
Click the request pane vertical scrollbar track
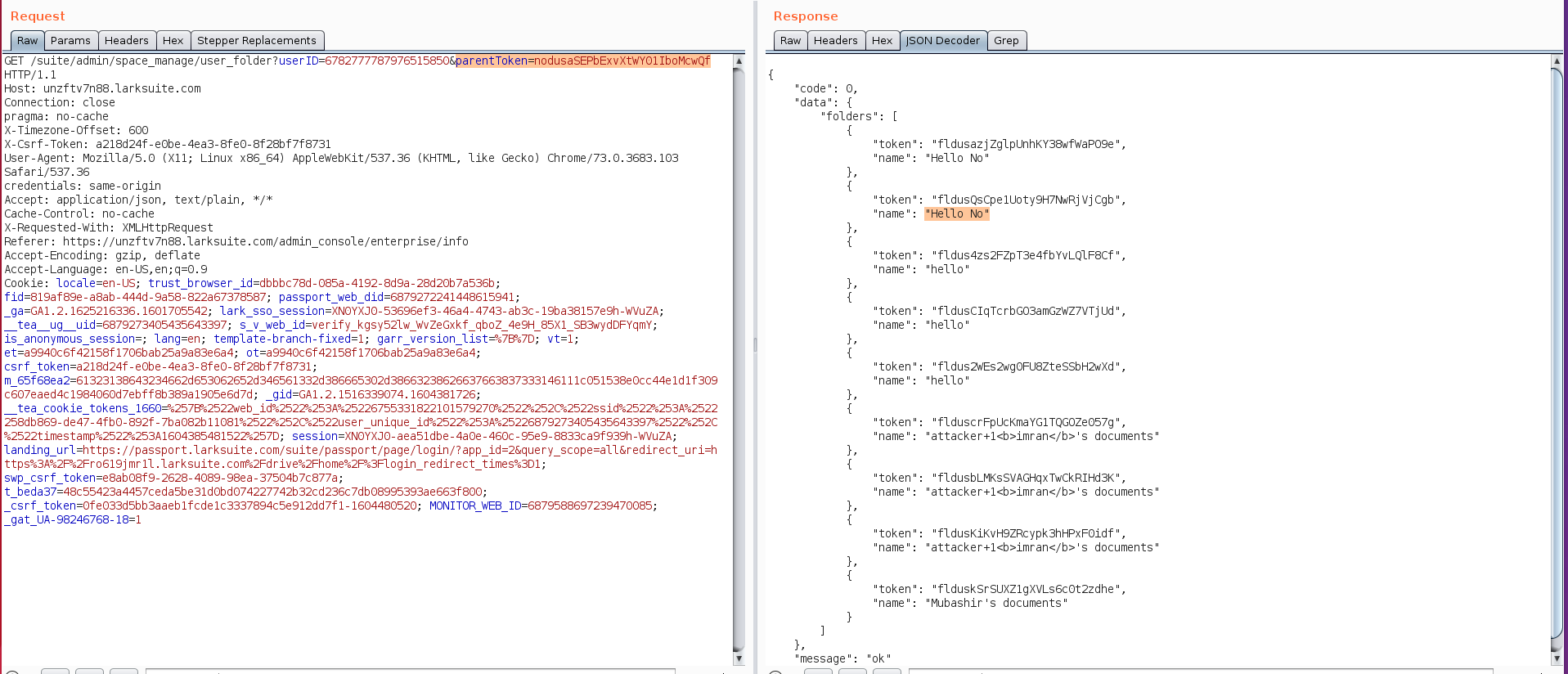click(x=739, y=360)
